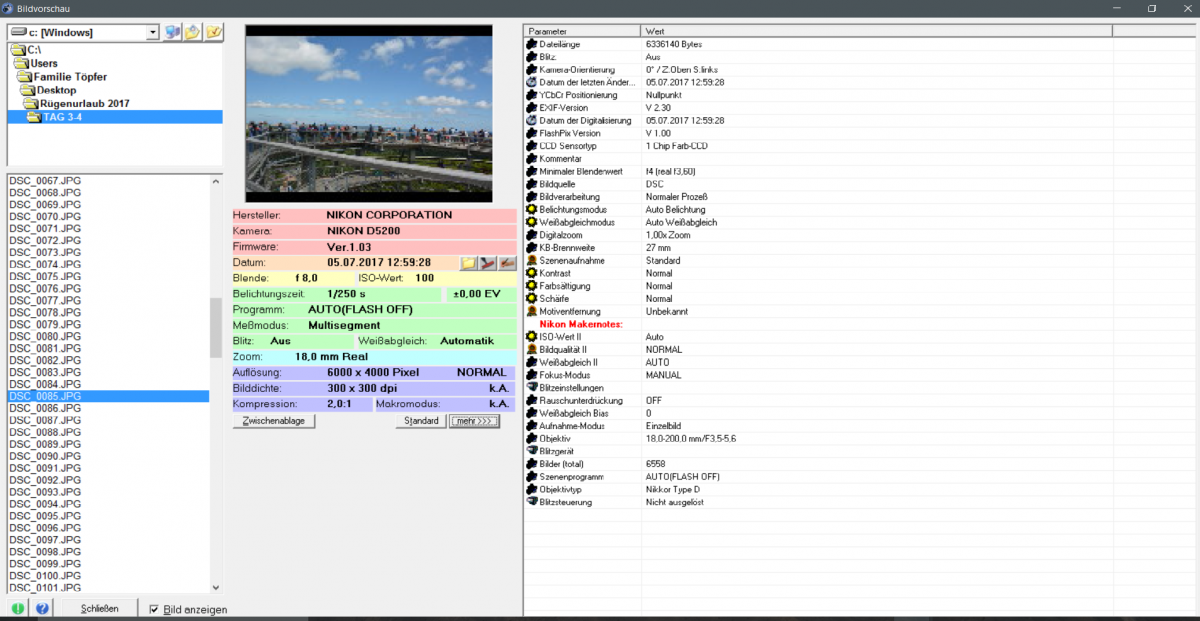
Task: Click the Belichtungszeit 1/250 s field
Action: point(336,294)
